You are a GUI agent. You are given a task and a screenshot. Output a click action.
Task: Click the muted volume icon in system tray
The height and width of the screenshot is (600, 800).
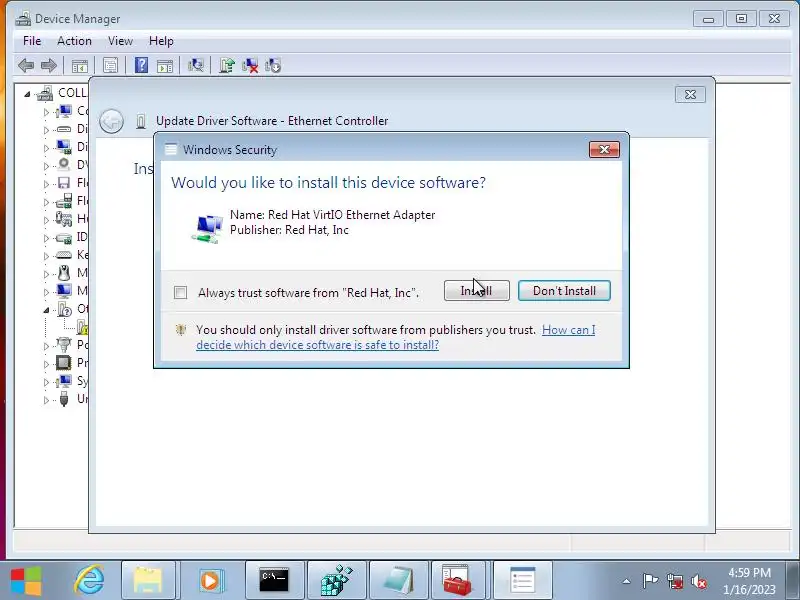tap(698, 581)
